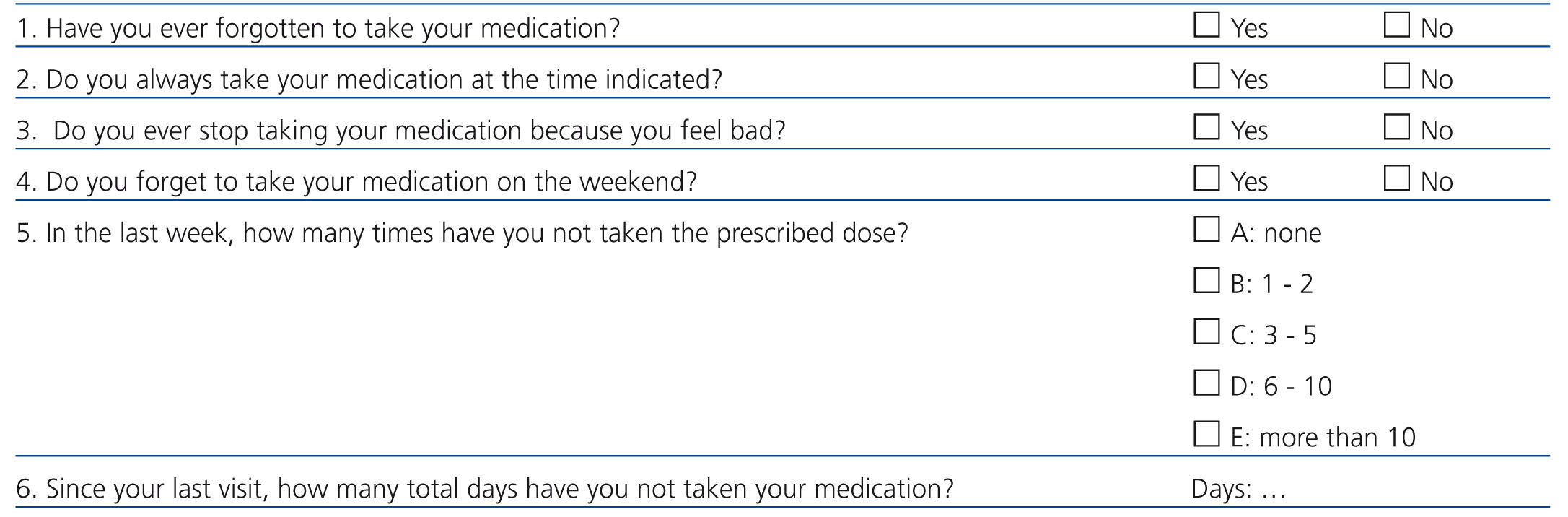Image resolution: width=1568 pixels, height=517 pixels.
Task: Click question 2 text about time indicated
Action: [369, 79]
